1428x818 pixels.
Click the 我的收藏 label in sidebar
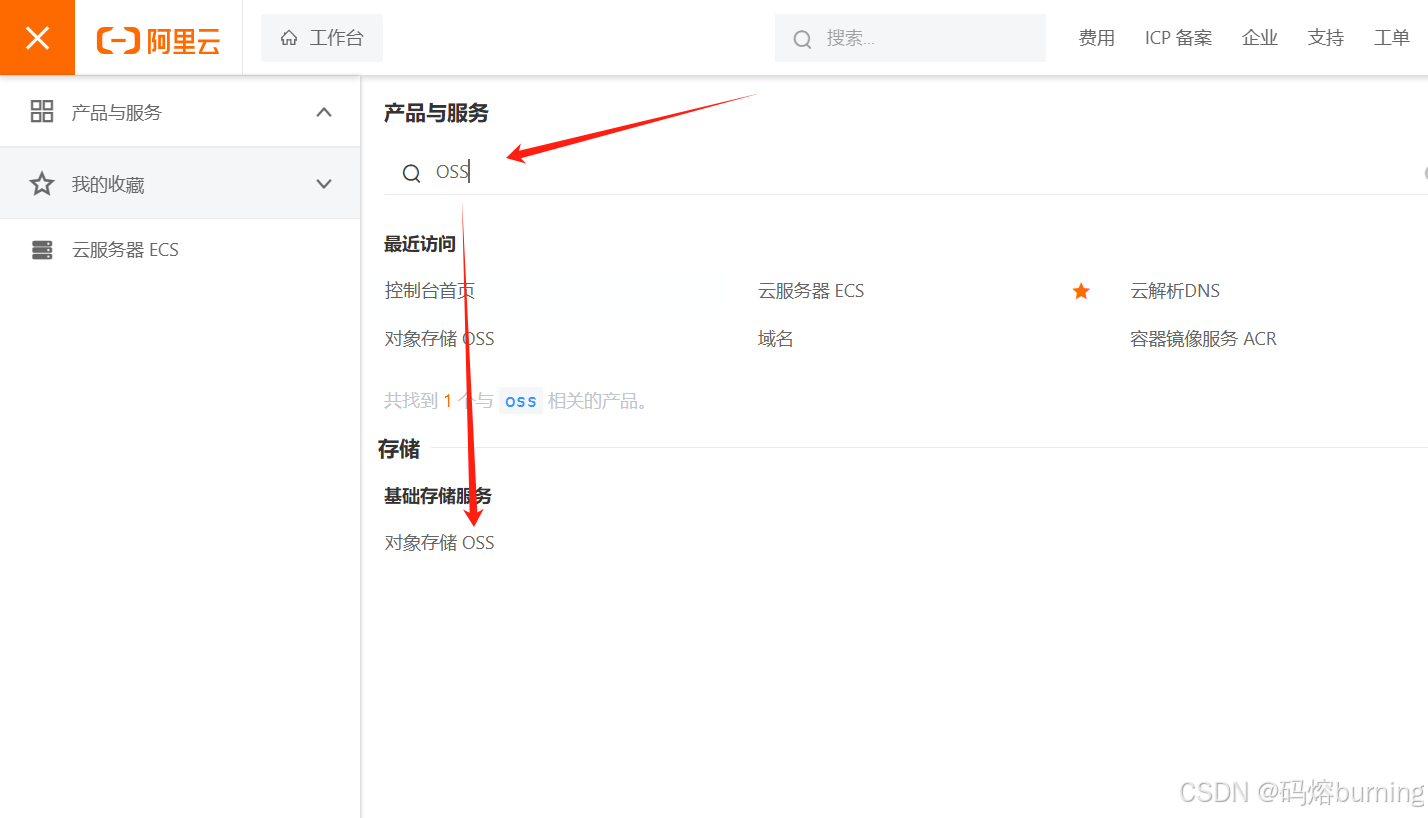coord(108,185)
